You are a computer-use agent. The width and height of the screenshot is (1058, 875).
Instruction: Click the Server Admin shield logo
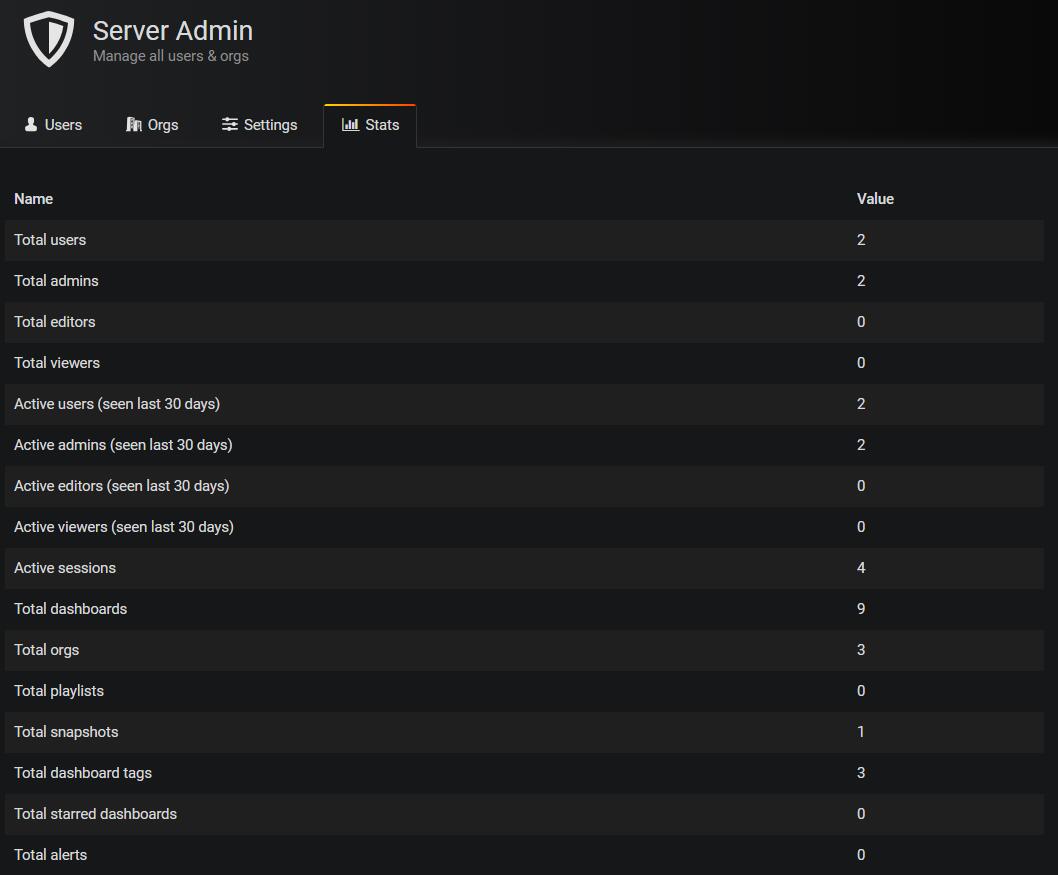click(x=49, y=40)
